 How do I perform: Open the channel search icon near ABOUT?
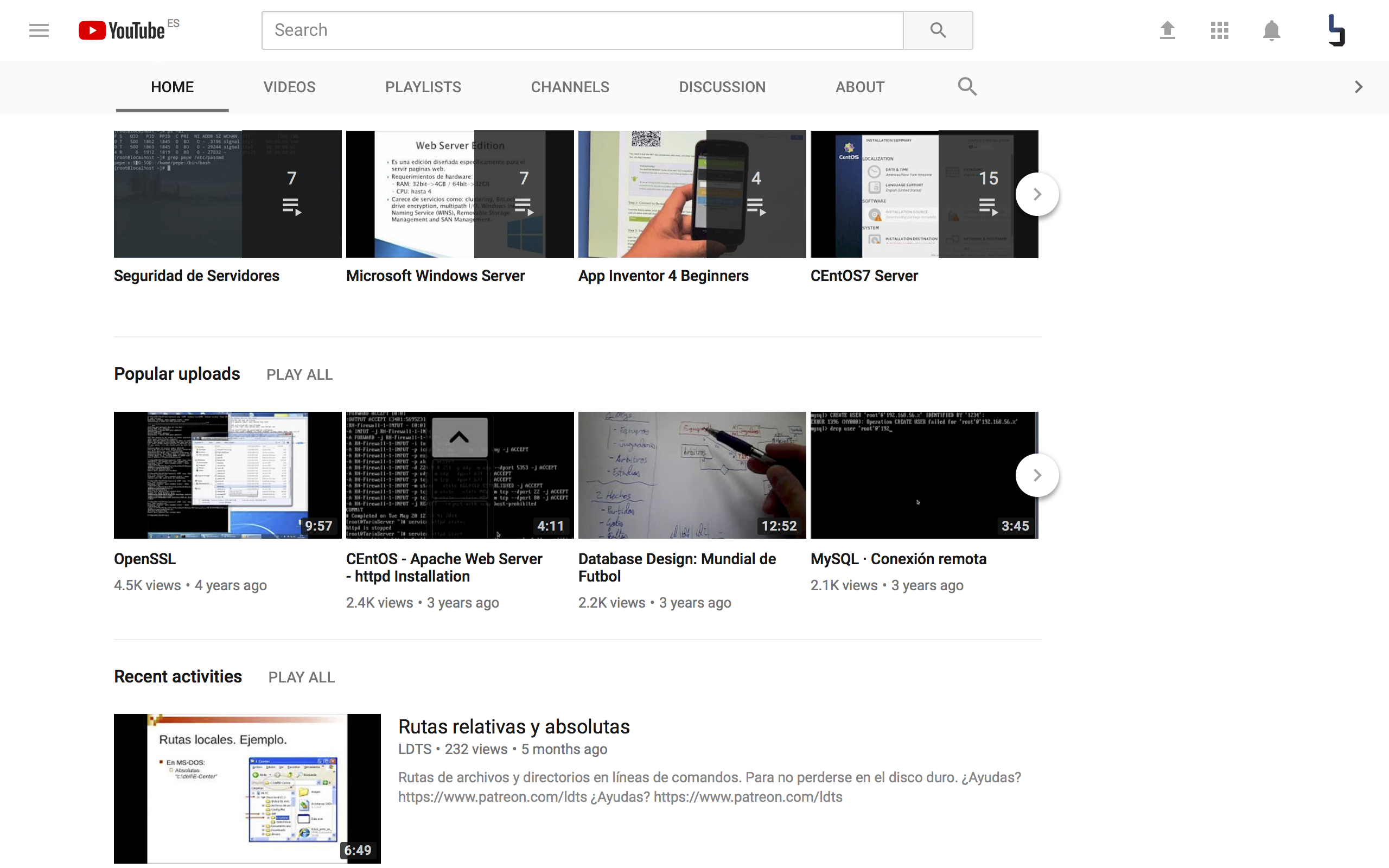pyautogui.click(x=967, y=86)
